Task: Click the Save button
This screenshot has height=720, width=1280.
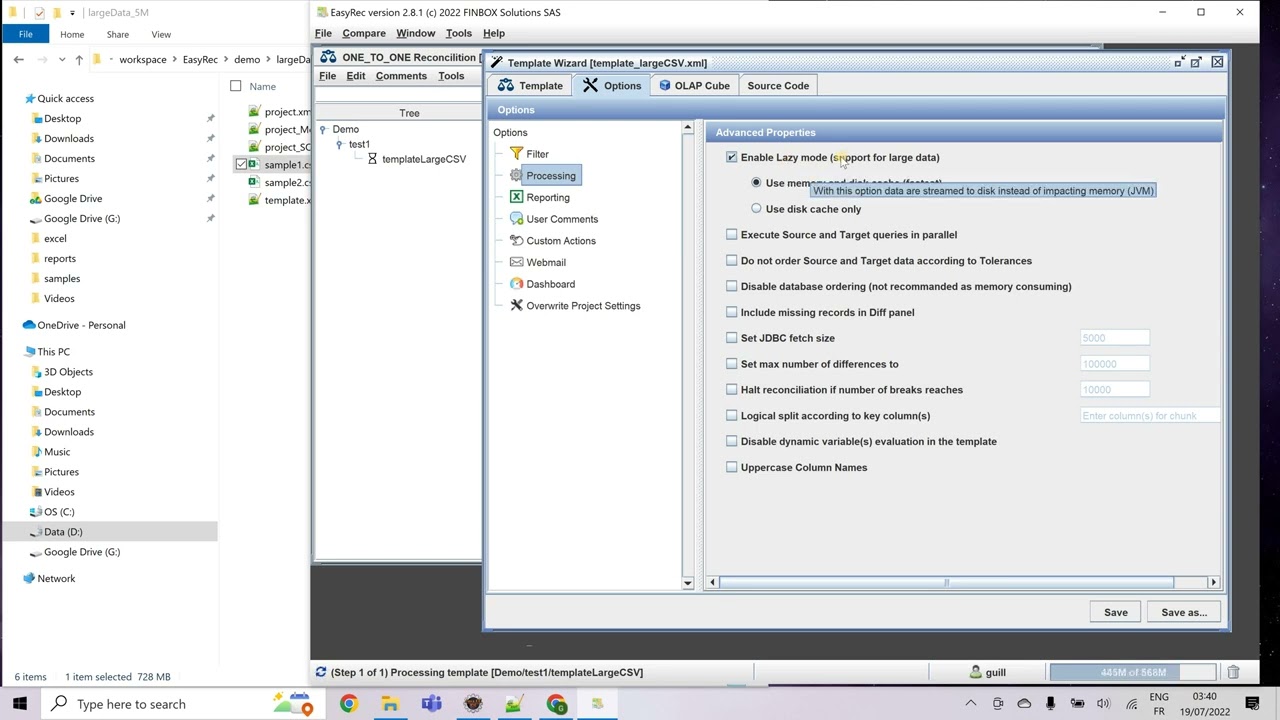Action: [x=1115, y=613]
